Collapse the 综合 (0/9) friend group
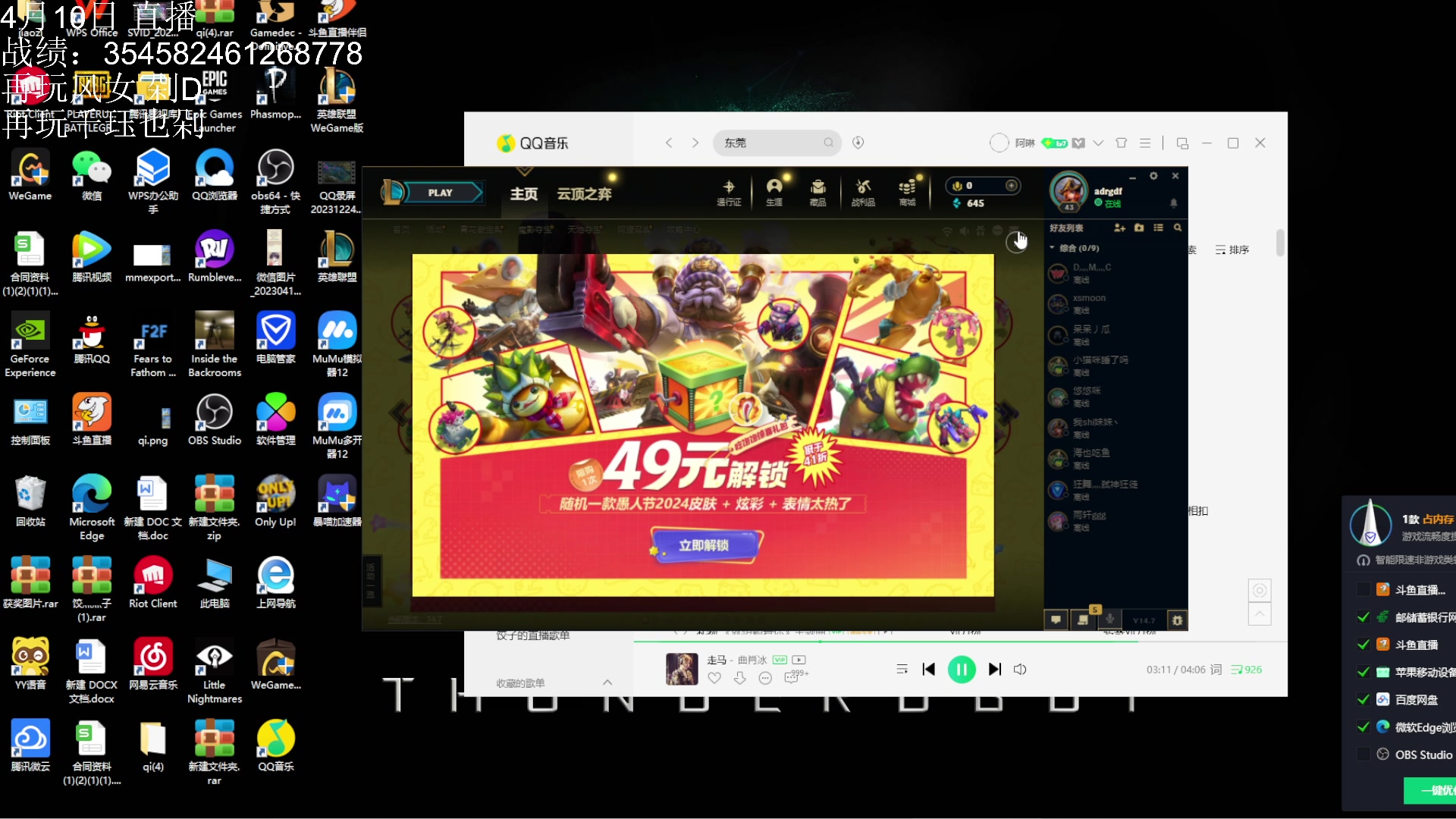This screenshot has height=819, width=1456. [x=1052, y=248]
